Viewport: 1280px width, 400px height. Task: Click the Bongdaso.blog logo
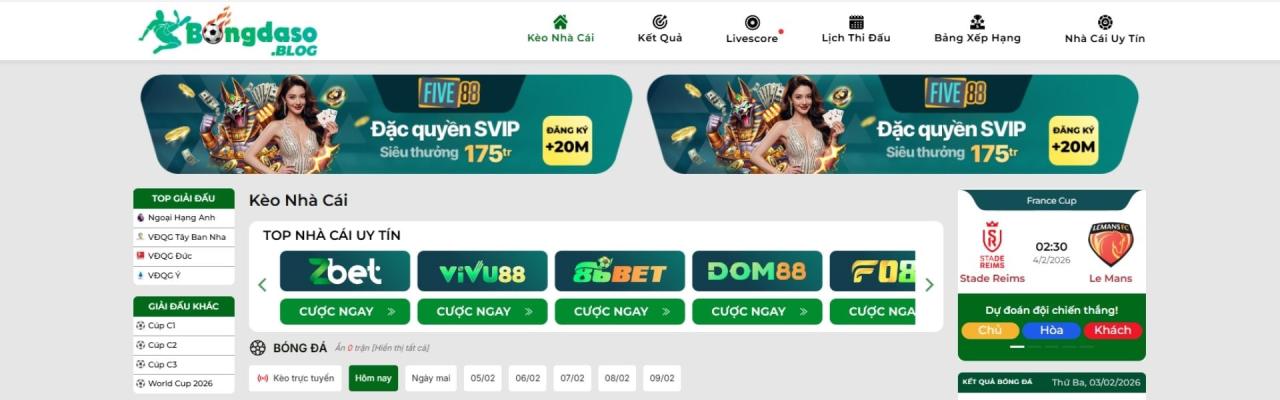[229, 31]
